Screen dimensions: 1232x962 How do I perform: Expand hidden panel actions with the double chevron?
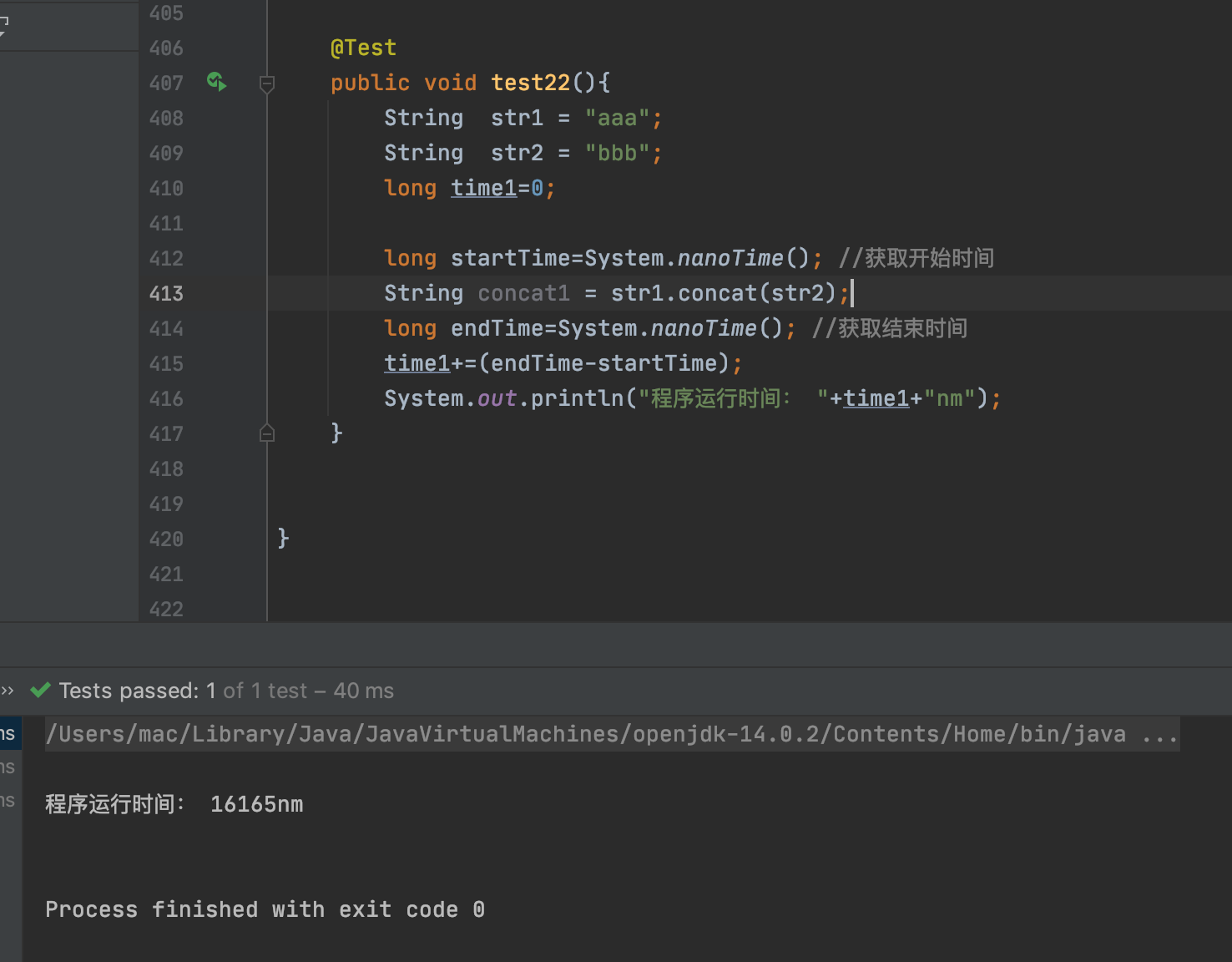click(x=8, y=691)
